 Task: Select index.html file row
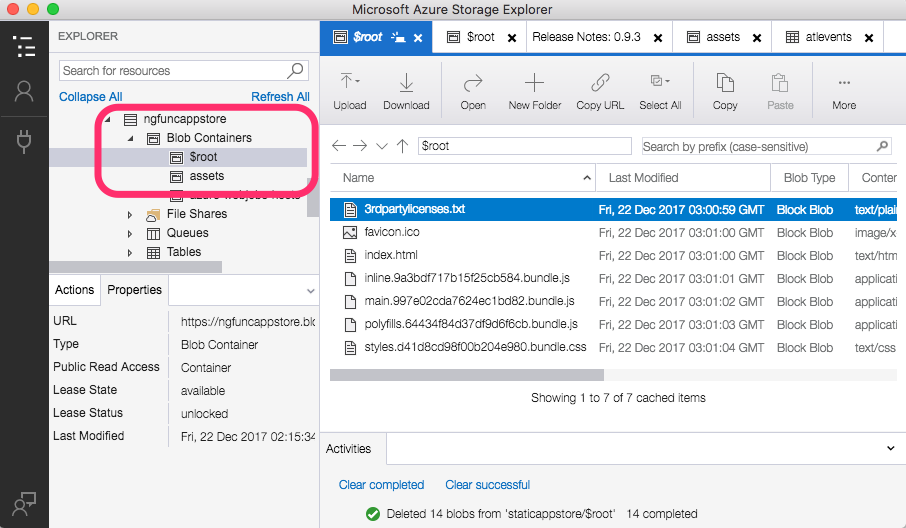613,255
